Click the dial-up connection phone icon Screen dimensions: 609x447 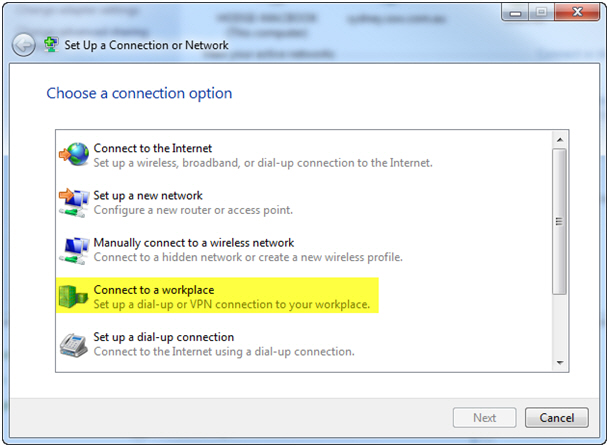75,343
